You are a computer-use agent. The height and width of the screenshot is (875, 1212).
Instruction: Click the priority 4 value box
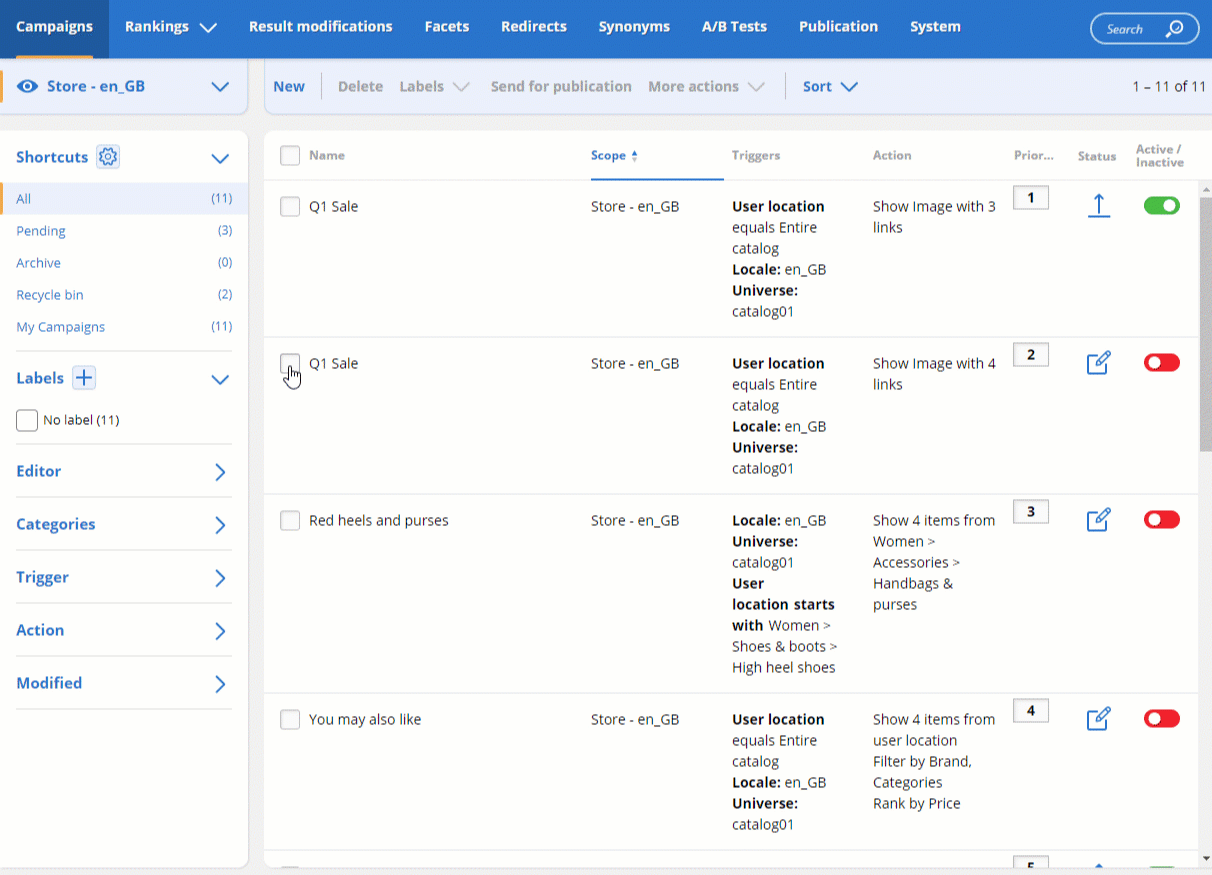point(1031,711)
